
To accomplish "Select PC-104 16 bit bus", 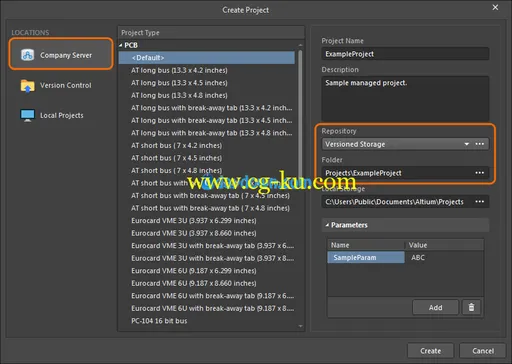I will tap(207, 321).
